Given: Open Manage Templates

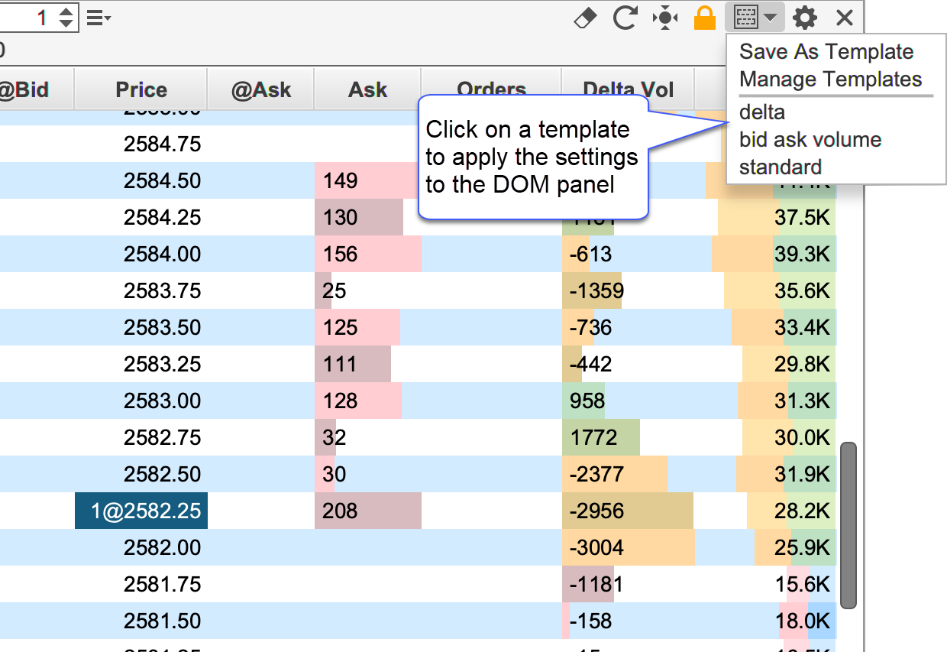Looking at the screenshot, I should tap(830, 79).
